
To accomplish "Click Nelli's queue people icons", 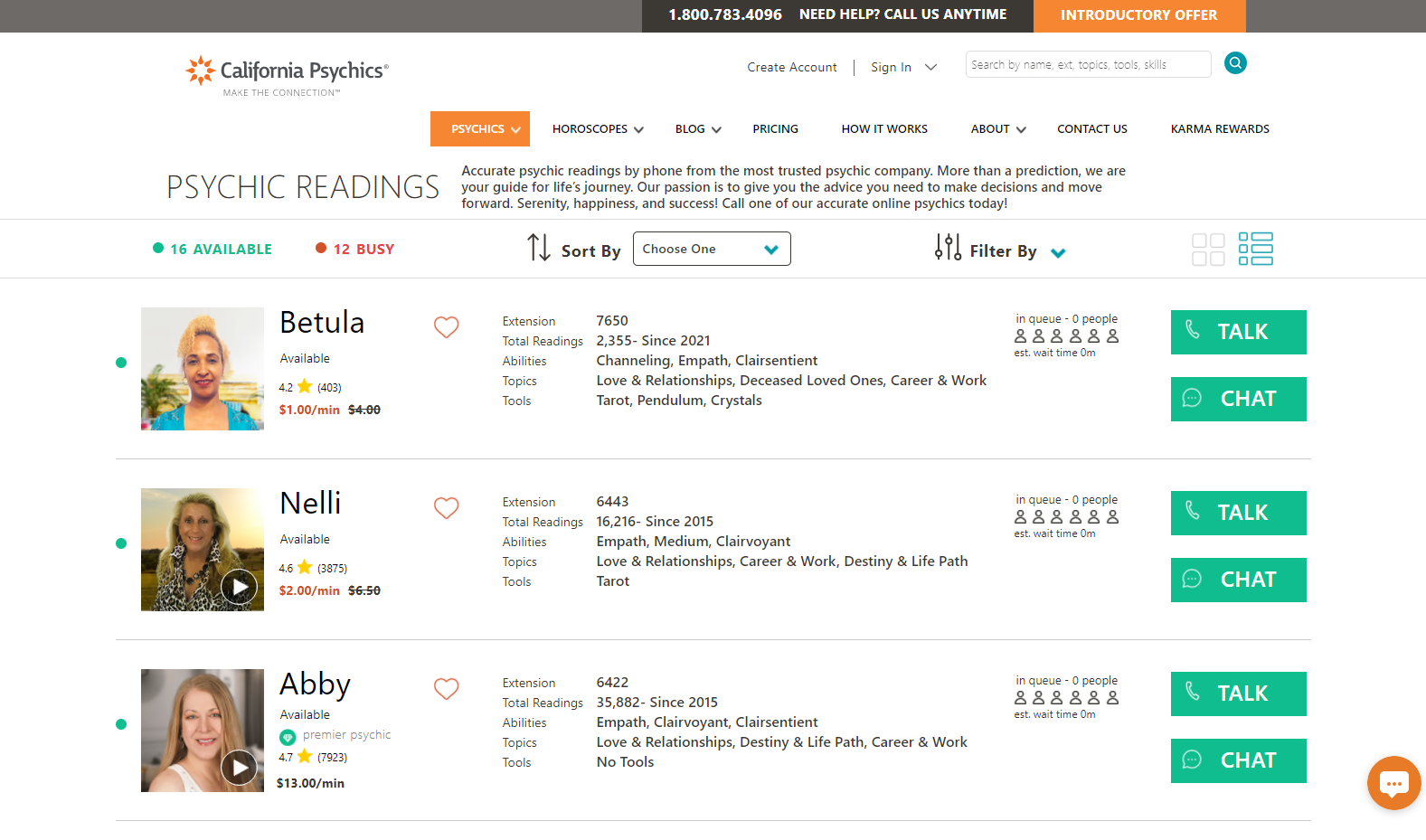I will [x=1066, y=517].
